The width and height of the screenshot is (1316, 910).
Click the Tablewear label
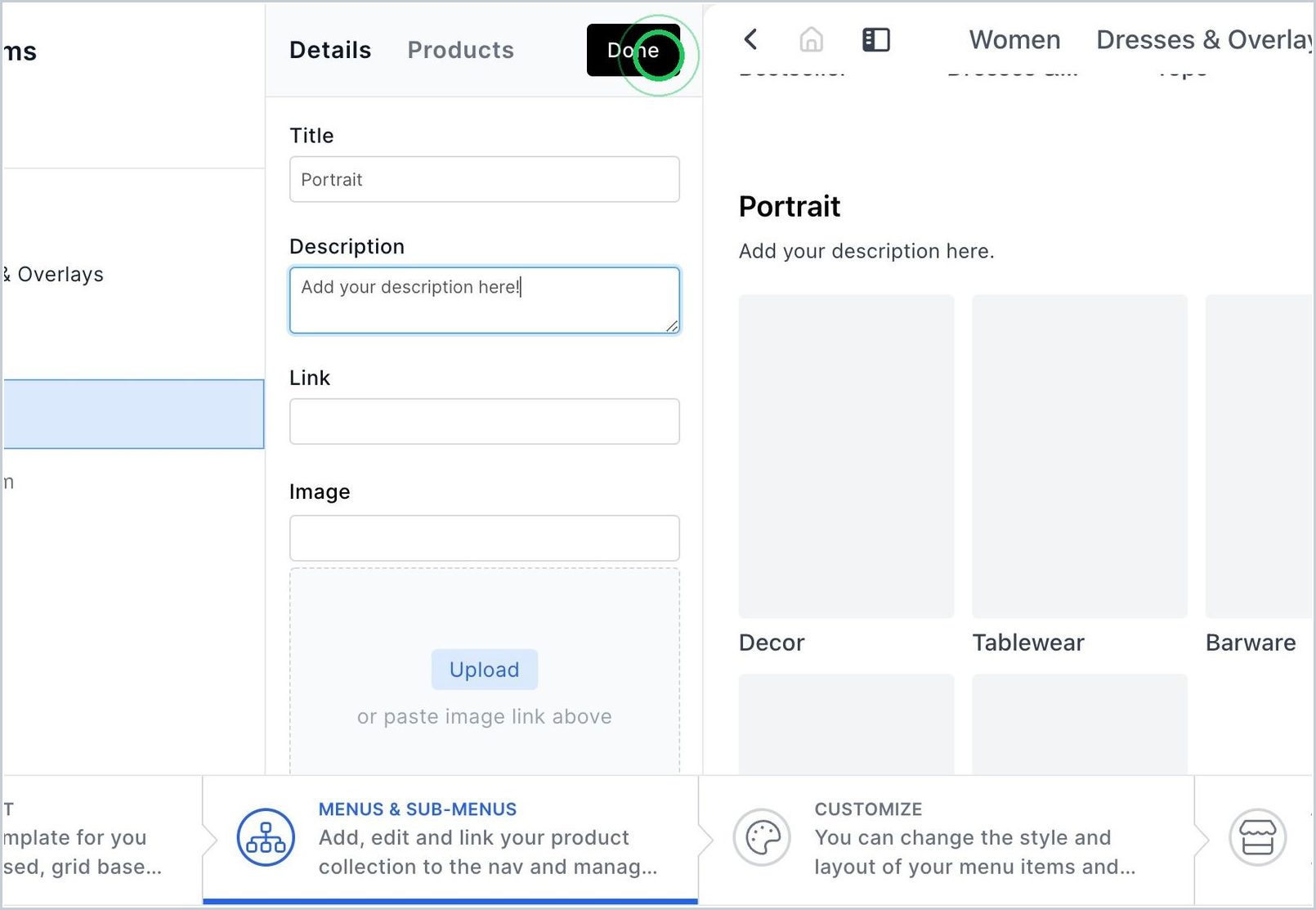(x=1028, y=643)
